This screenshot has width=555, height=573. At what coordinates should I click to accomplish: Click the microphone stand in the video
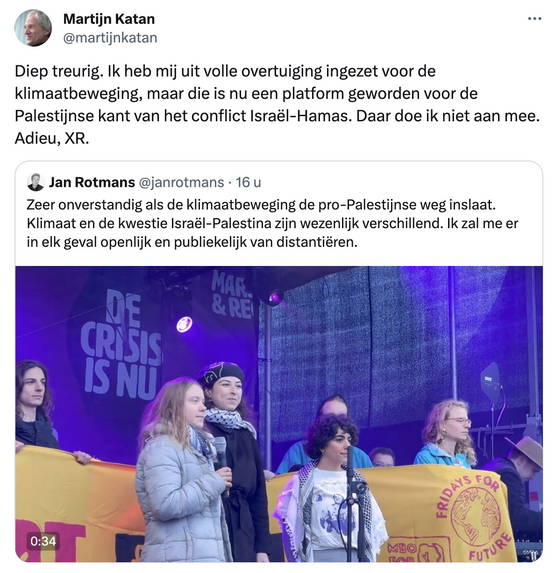[x=351, y=504]
